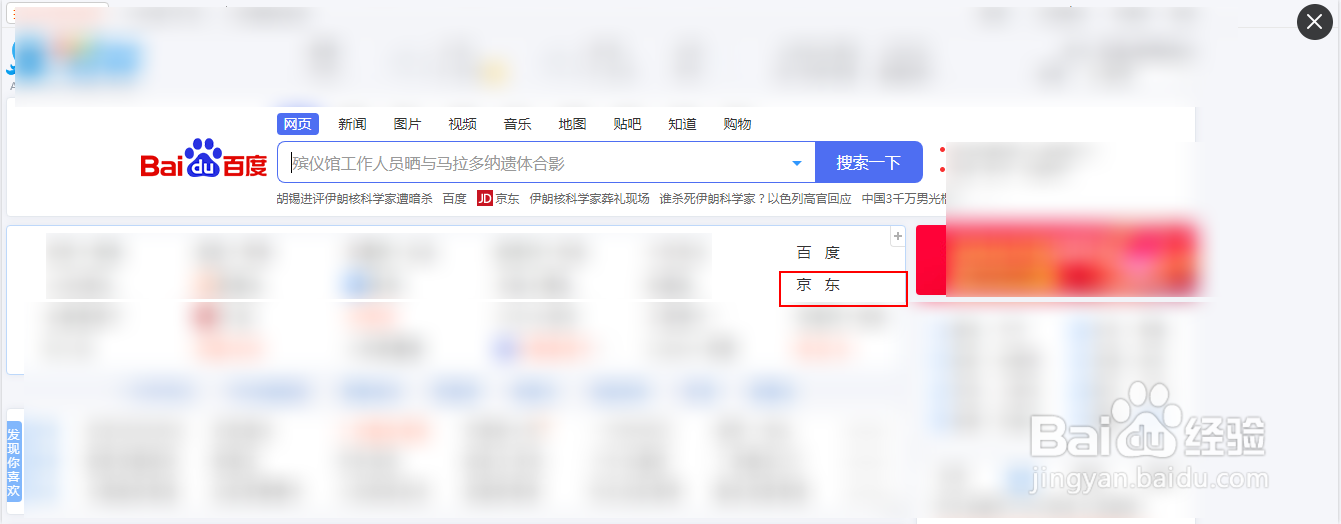Image resolution: width=1341 pixels, height=524 pixels.
Task: Click the 搜索一下 search button
Action: coord(868,162)
